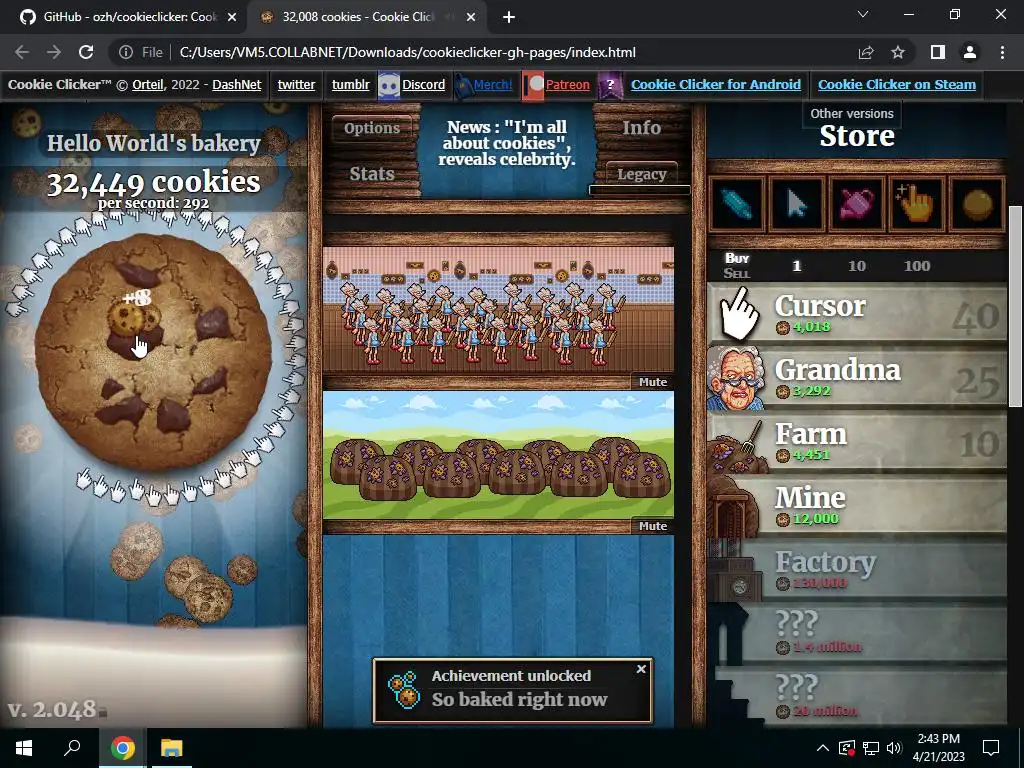Open the Merch! link
This screenshot has width=1024, height=768.
click(493, 85)
